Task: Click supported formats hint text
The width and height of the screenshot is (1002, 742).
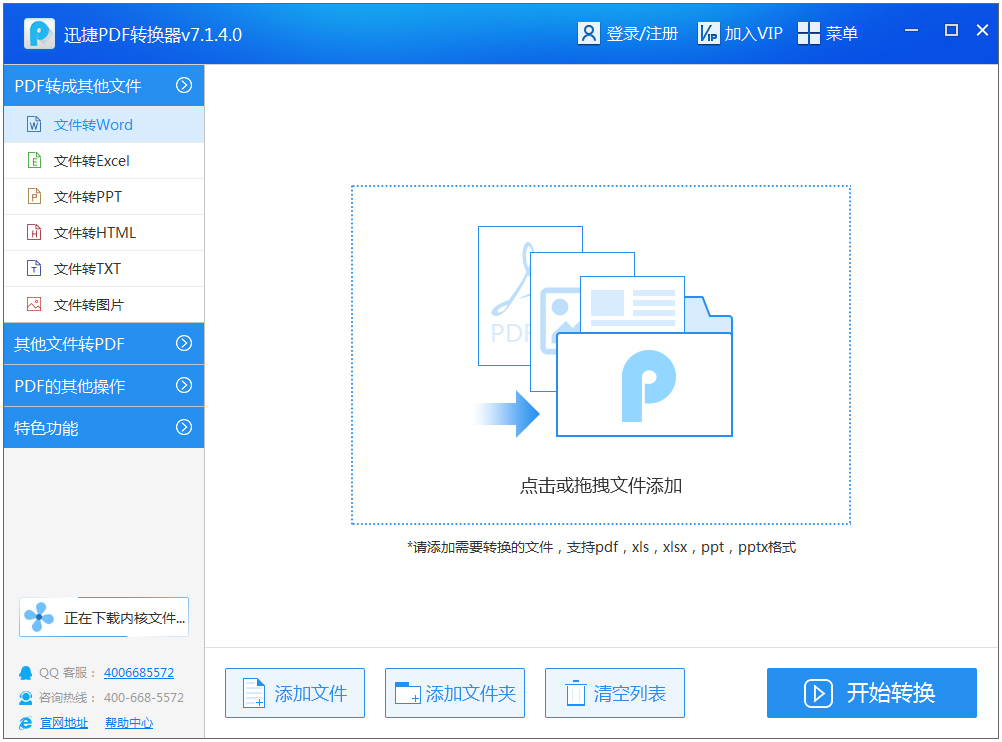Action: click(x=601, y=547)
